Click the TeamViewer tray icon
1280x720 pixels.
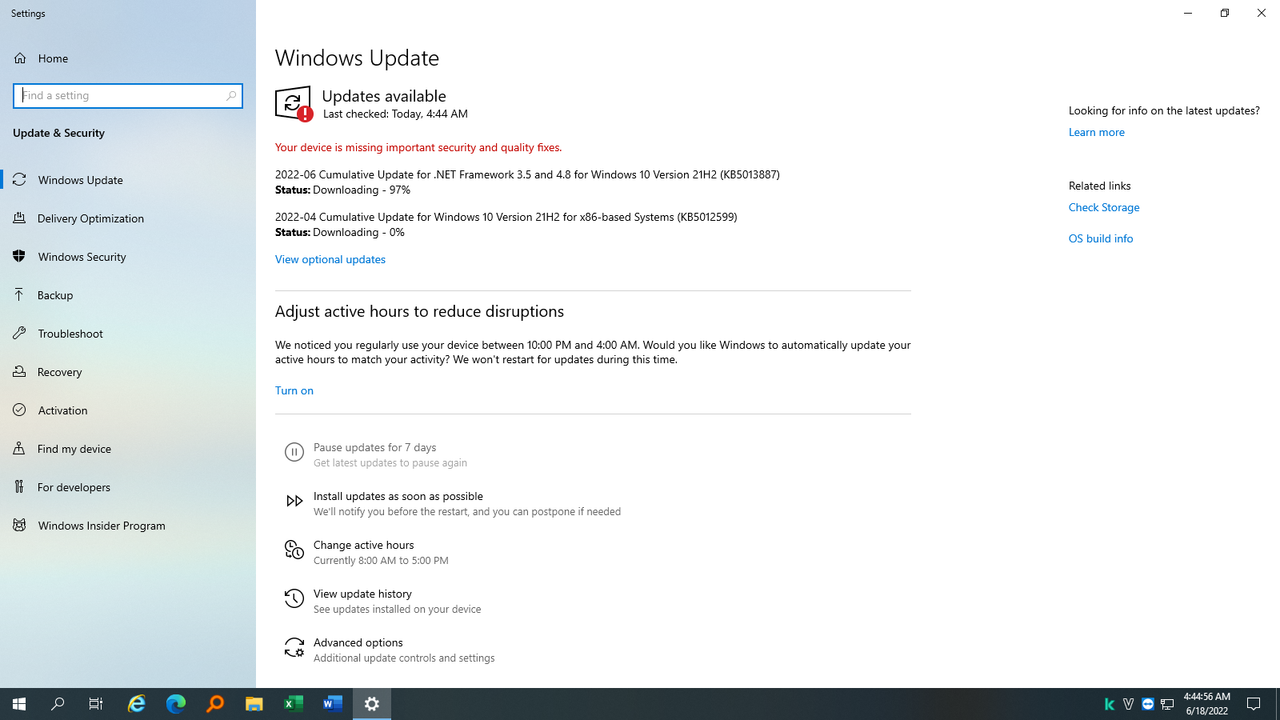coord(1147,705)
